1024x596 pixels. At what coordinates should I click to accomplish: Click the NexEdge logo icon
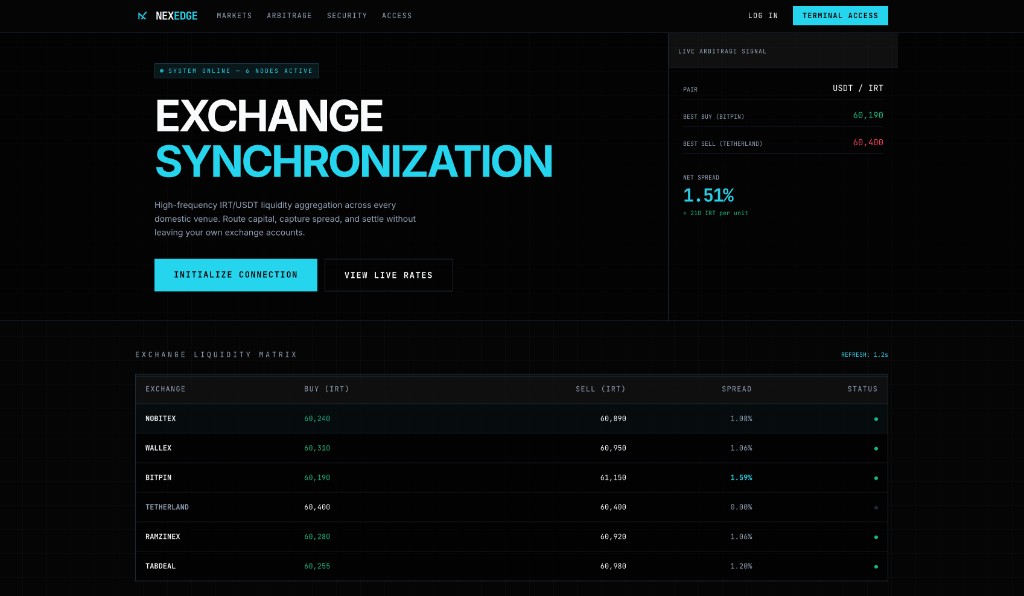tap(142, 16)
